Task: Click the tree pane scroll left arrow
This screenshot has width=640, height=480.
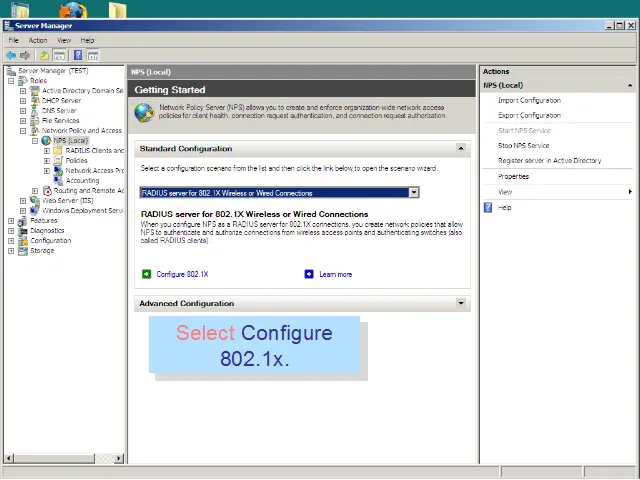Action: pos(9,458)
